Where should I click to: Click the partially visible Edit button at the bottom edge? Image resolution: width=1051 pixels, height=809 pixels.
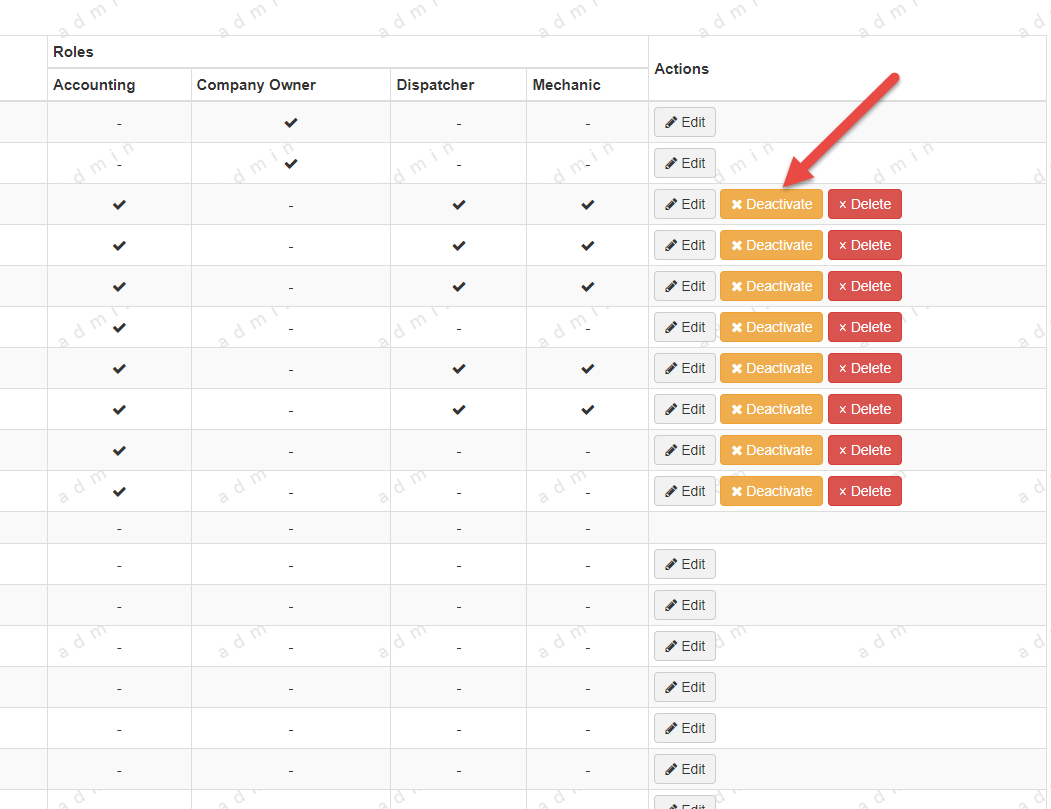click(x=684, y=802)
